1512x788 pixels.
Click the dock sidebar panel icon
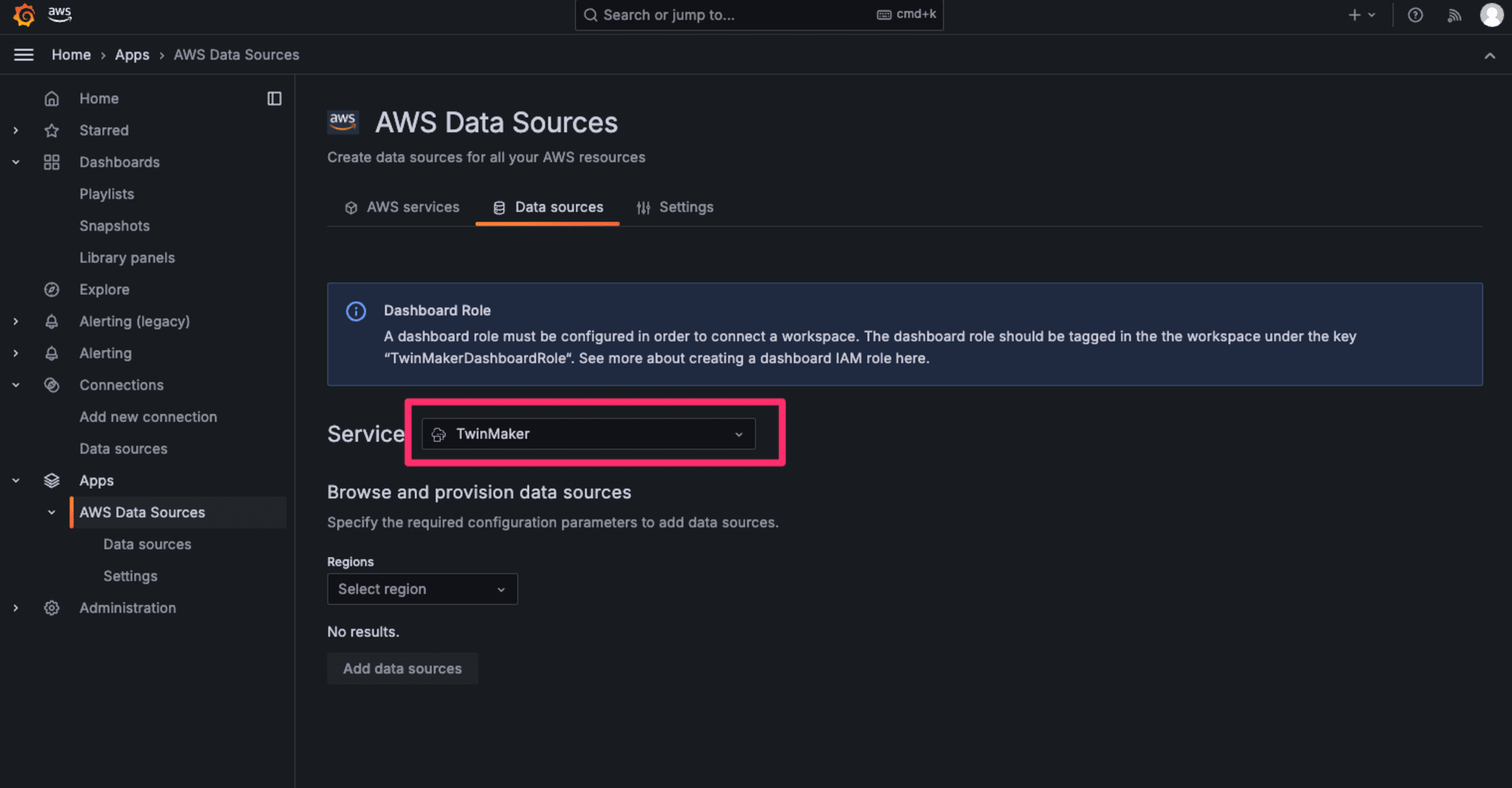click(274, 98)
